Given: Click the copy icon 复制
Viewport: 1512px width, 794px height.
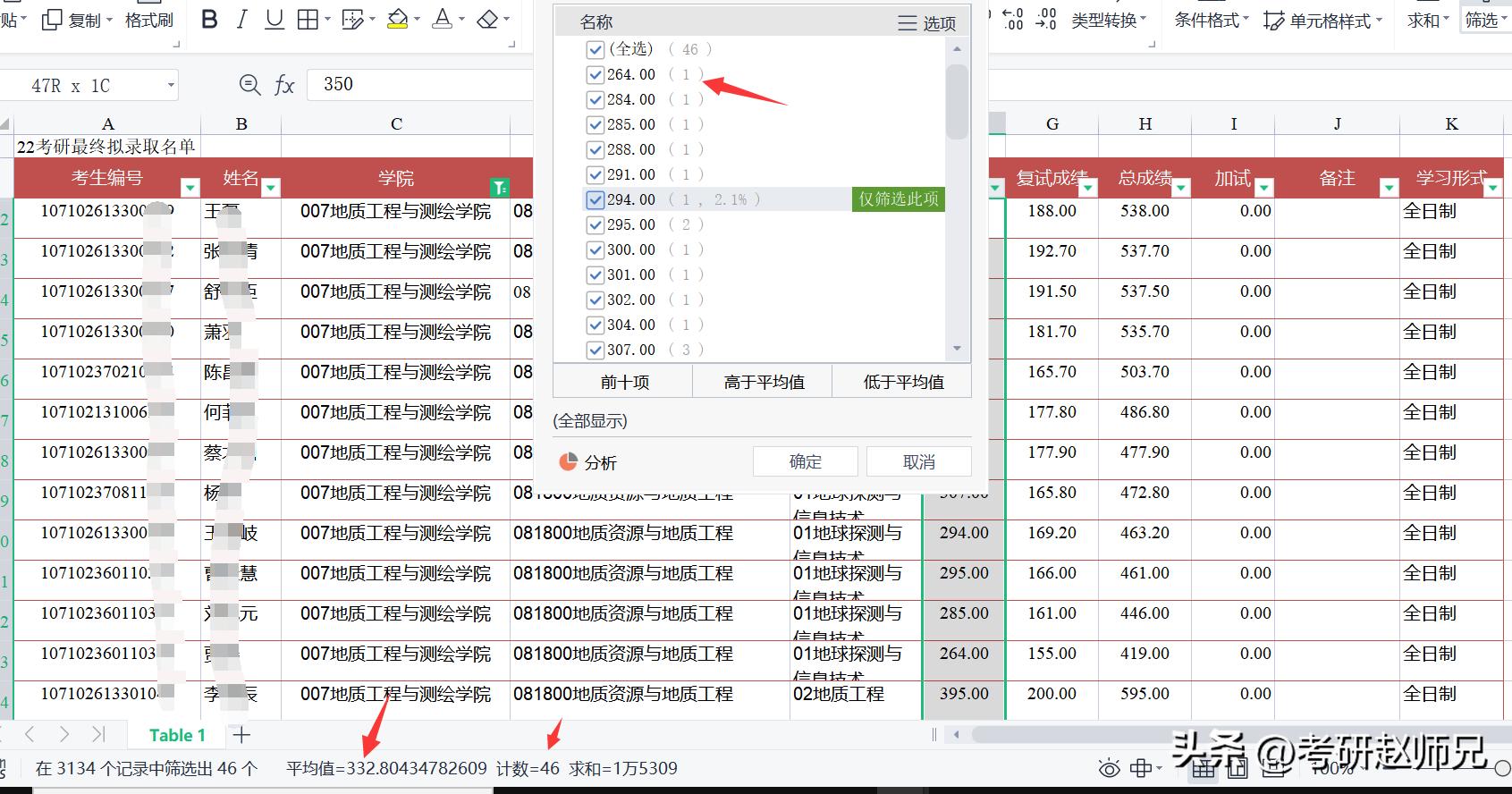Looking at the screenshot, I should coord(72,20).
